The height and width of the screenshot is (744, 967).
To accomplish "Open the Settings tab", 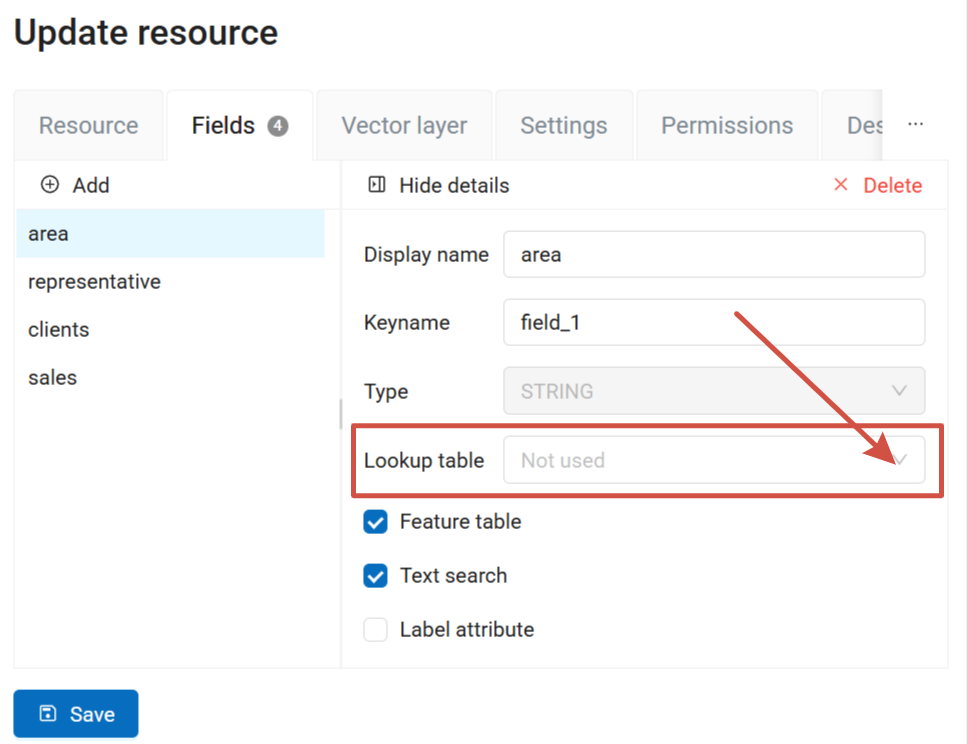I will click(x=563, y=126).
